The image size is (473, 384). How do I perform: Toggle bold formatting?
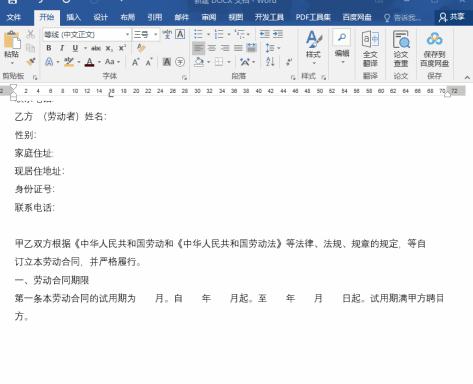tap(49, 48)
